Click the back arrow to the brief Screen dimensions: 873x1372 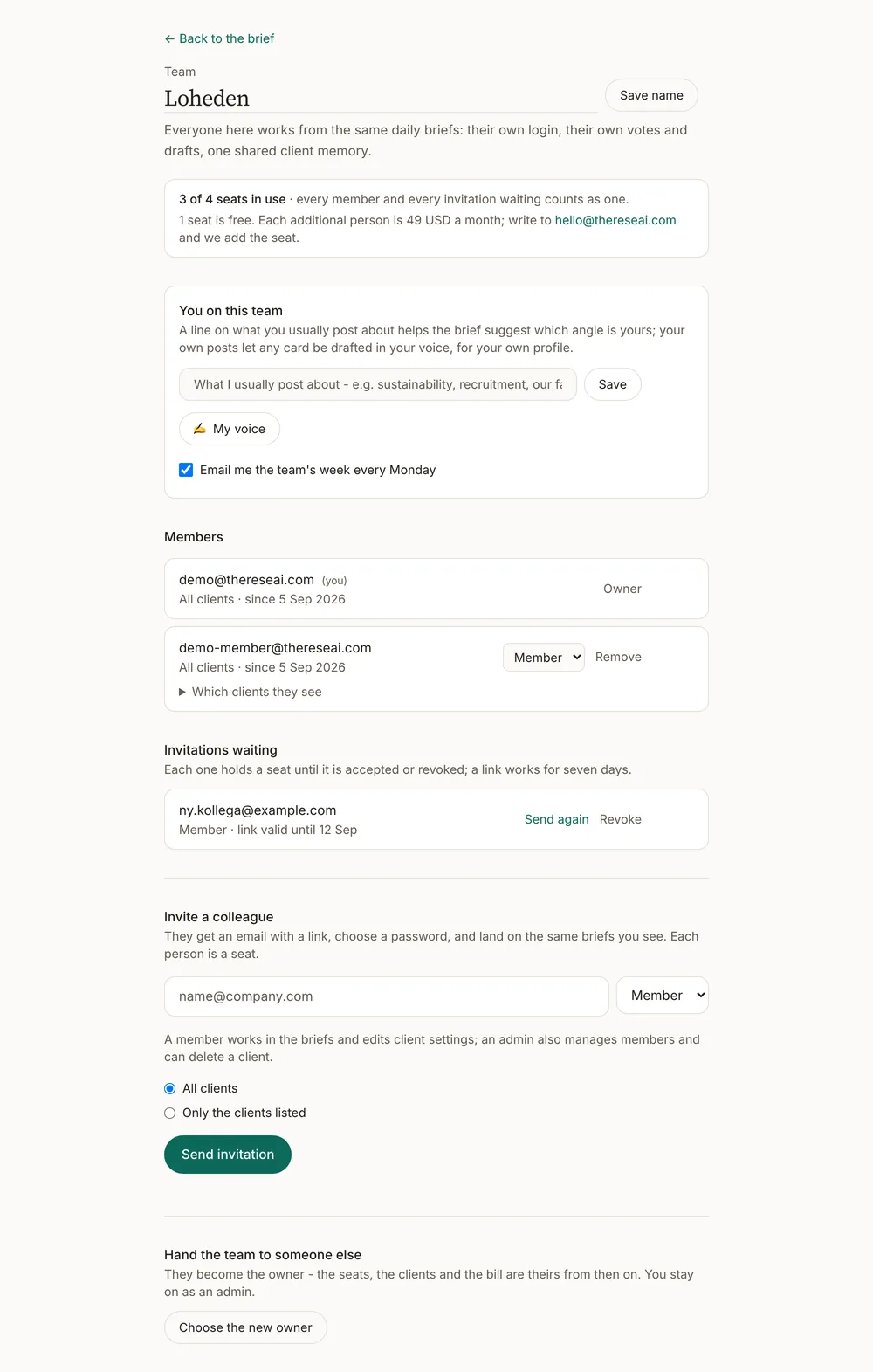[x=169, y=38]
